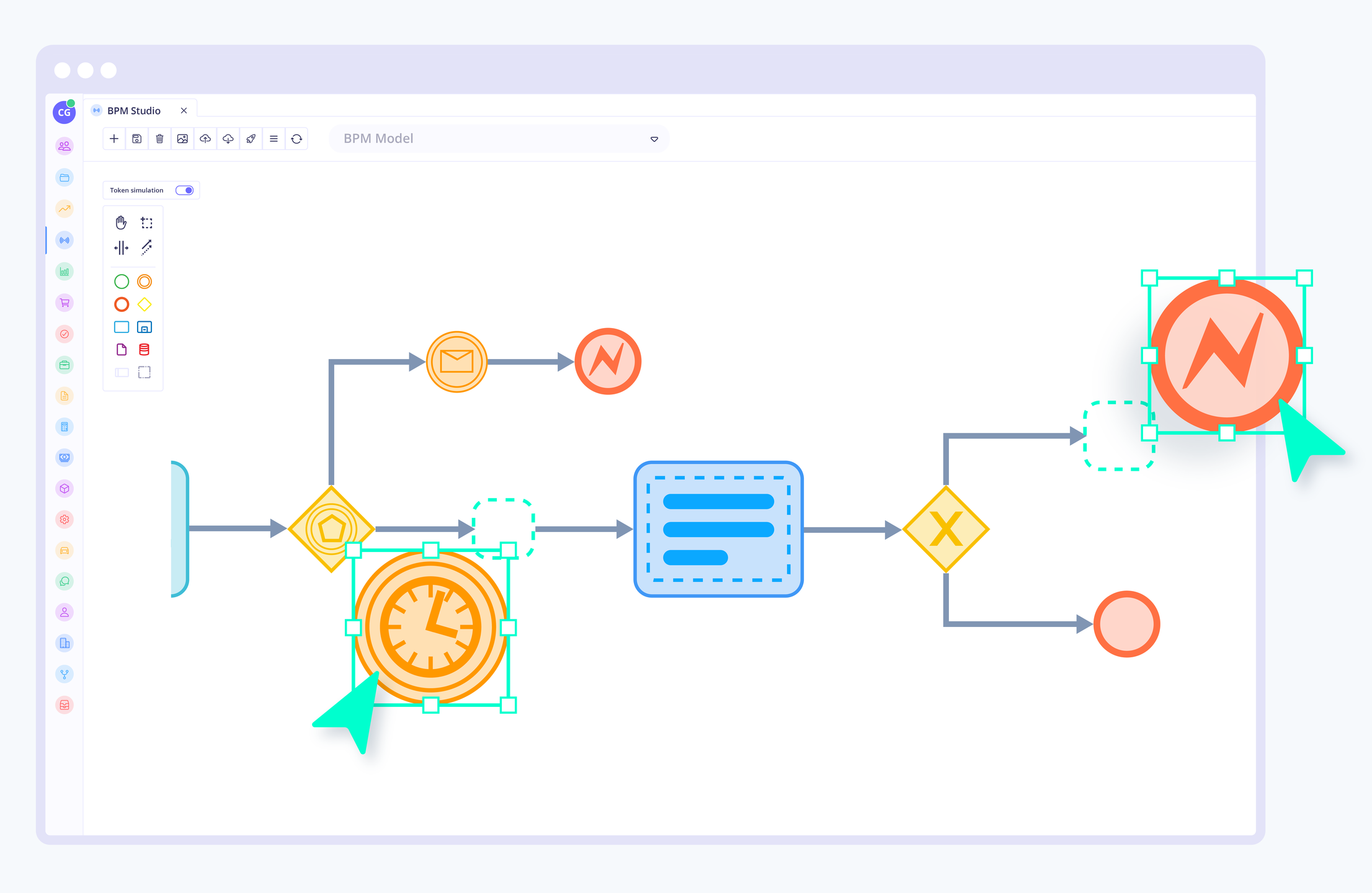Viewport: 1372px width, 893px height.
Task: Open the hamburger list menu in toolbar
Action: [274, 139]
